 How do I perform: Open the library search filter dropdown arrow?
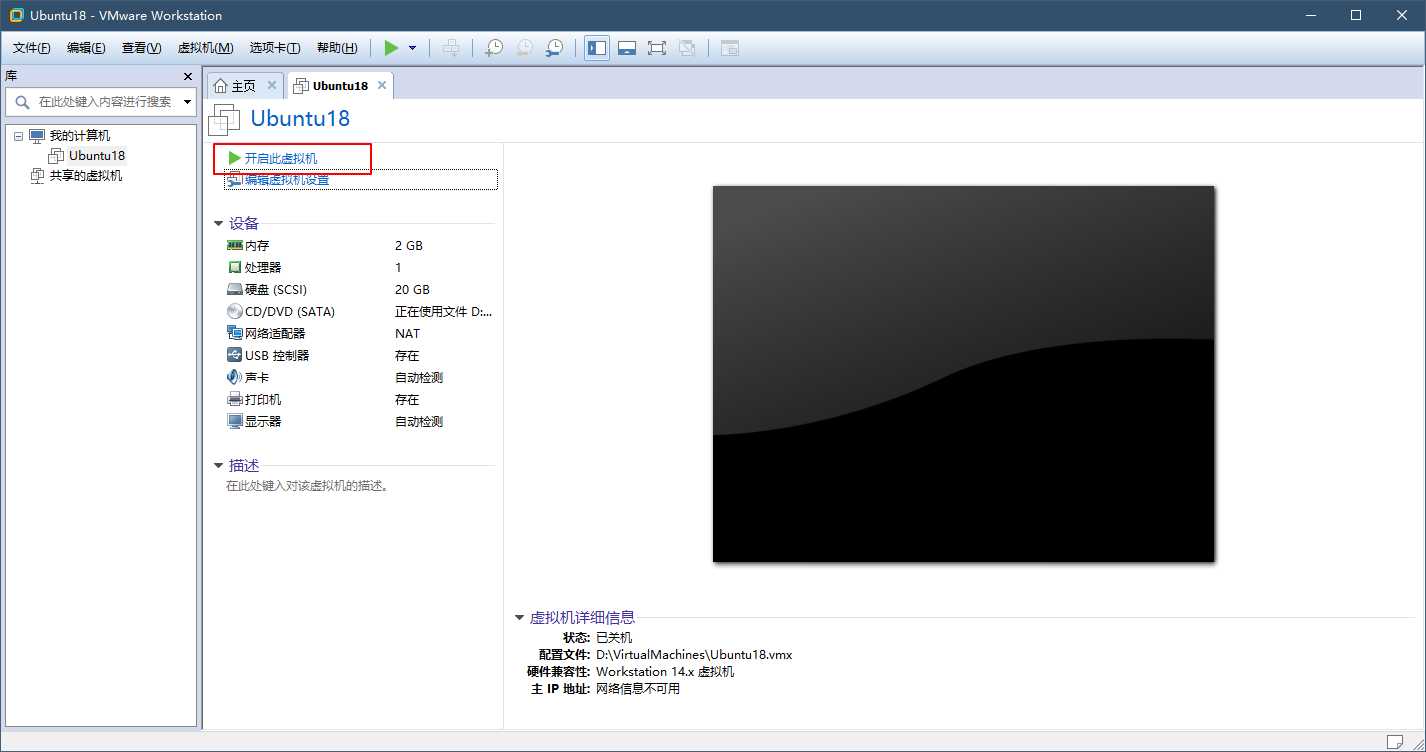tap(187, 102)
